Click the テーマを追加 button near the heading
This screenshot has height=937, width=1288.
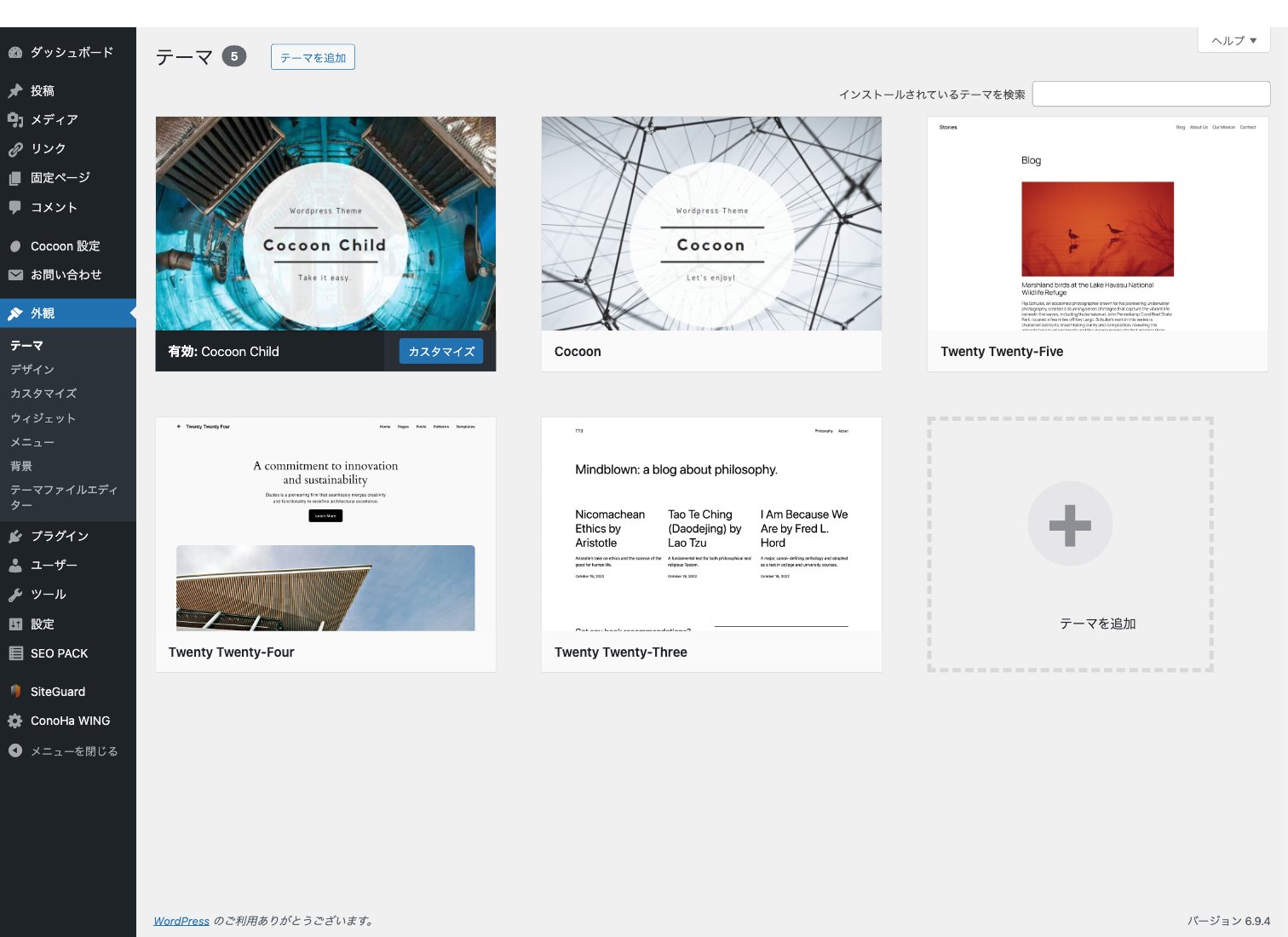313,57
